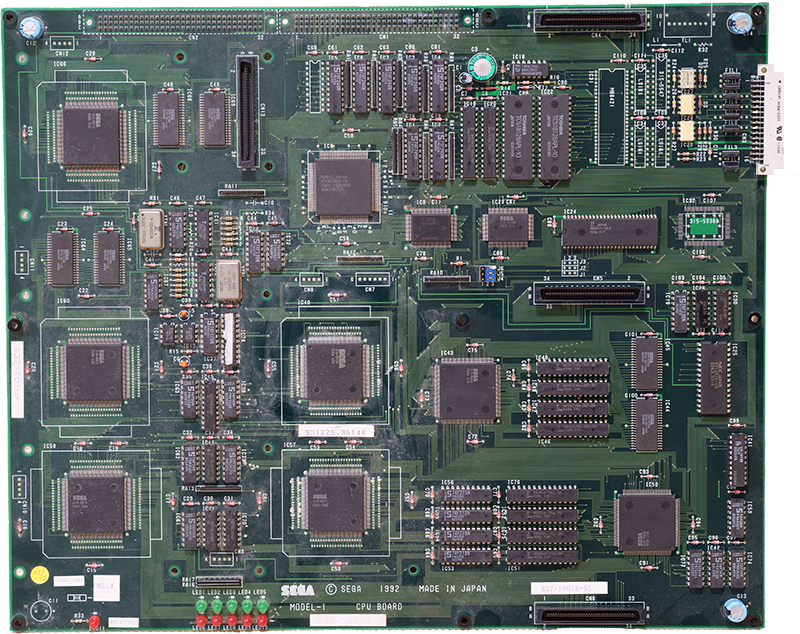800x634 pixels.
Task: Click the red LED below green LED5
Action: click(x=262, y=621)
